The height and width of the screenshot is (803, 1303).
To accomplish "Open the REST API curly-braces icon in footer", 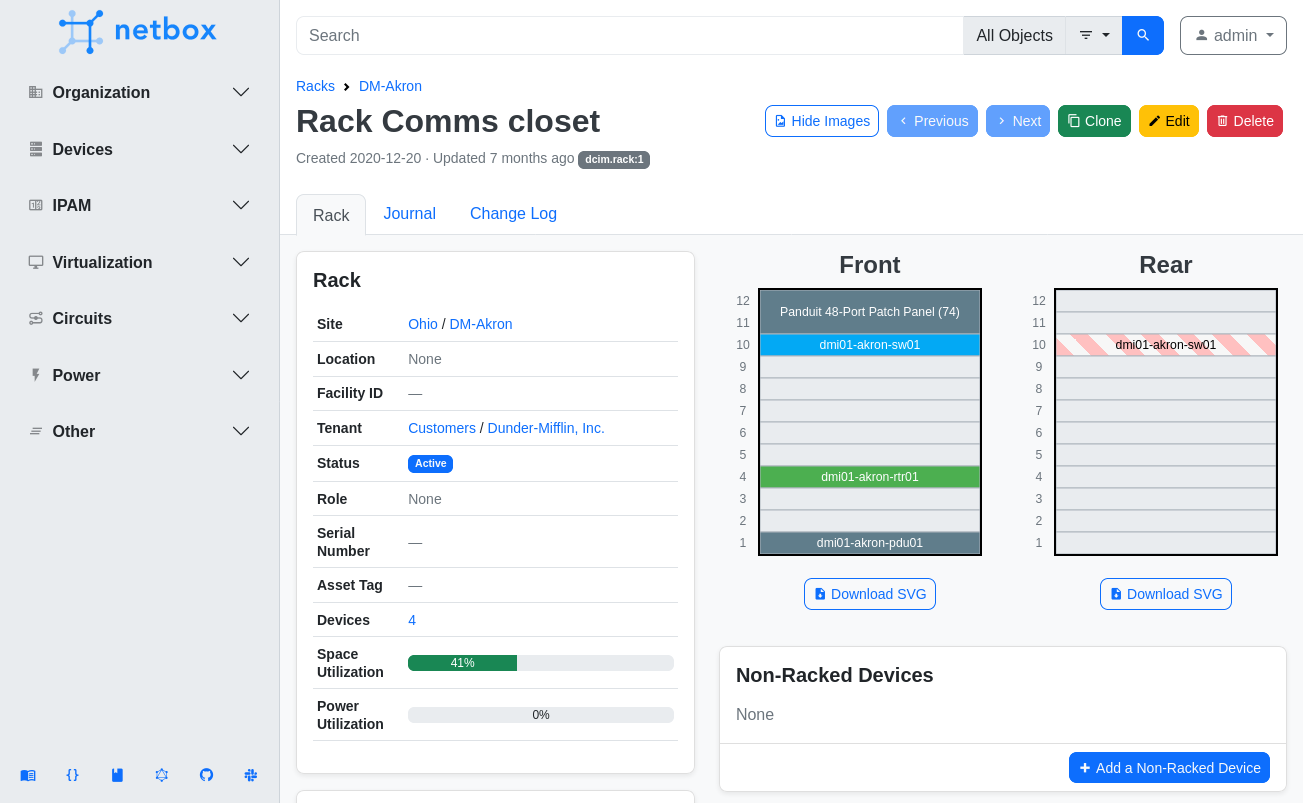I will coord(72,775).
